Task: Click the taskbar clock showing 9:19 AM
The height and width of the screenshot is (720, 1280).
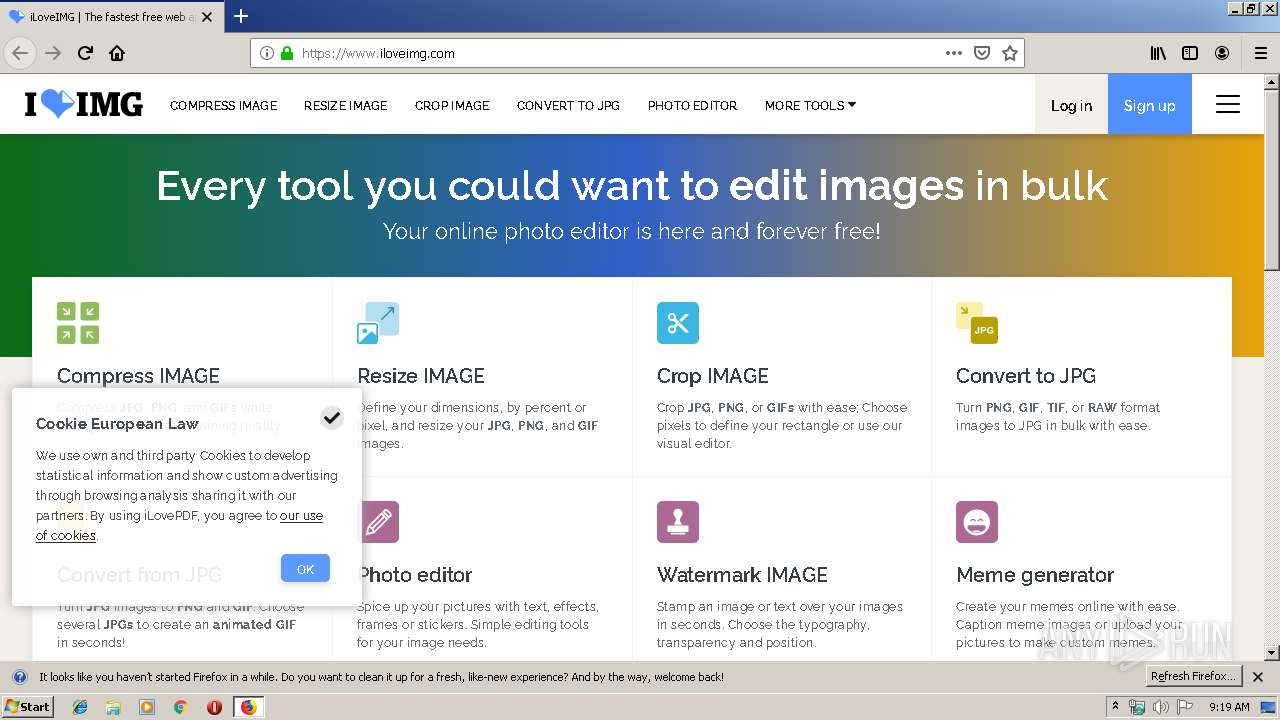Action: pyautogui.click(x=1229, y=707)
